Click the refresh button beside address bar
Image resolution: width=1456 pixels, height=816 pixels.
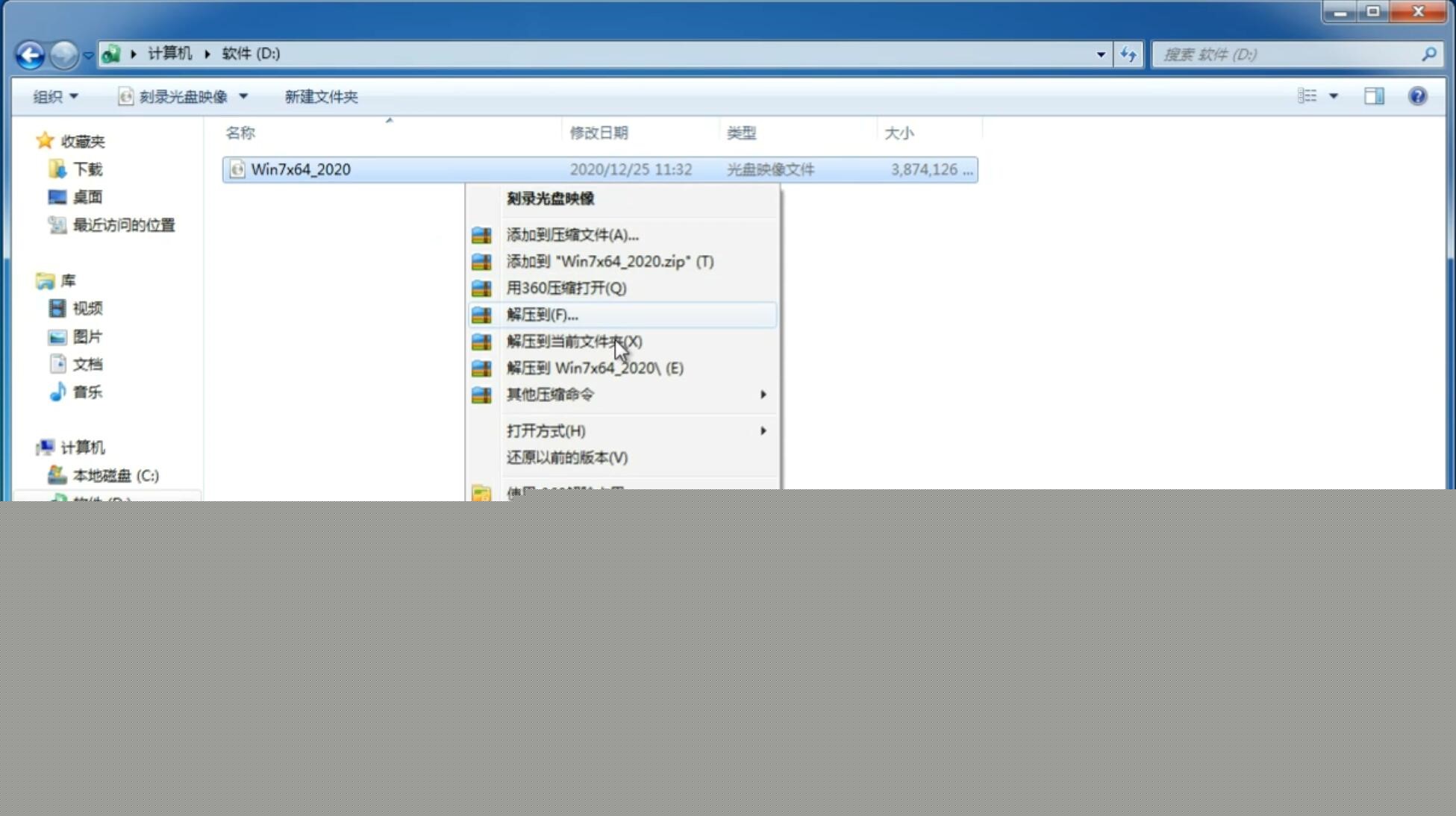tap(1128, 54)
